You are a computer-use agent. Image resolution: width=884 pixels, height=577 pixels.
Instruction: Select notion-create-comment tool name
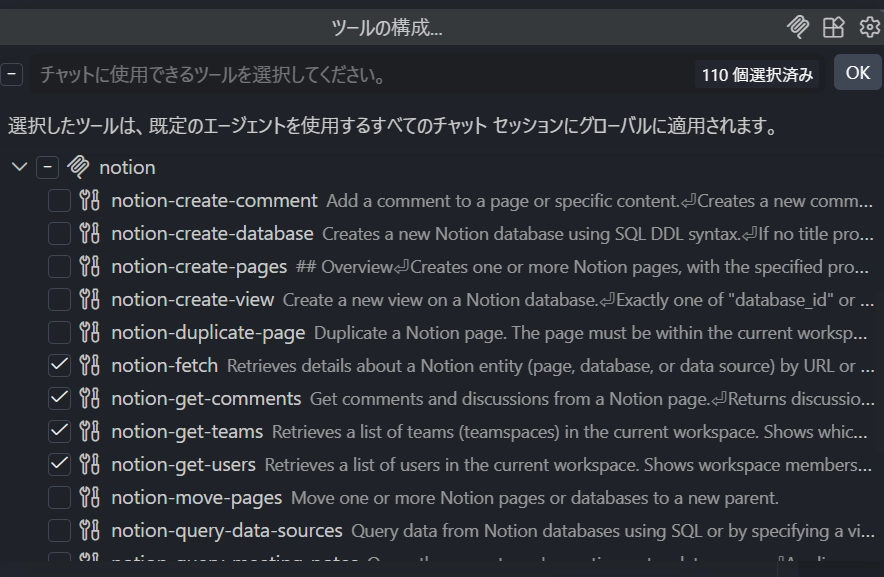coord(214,201)
